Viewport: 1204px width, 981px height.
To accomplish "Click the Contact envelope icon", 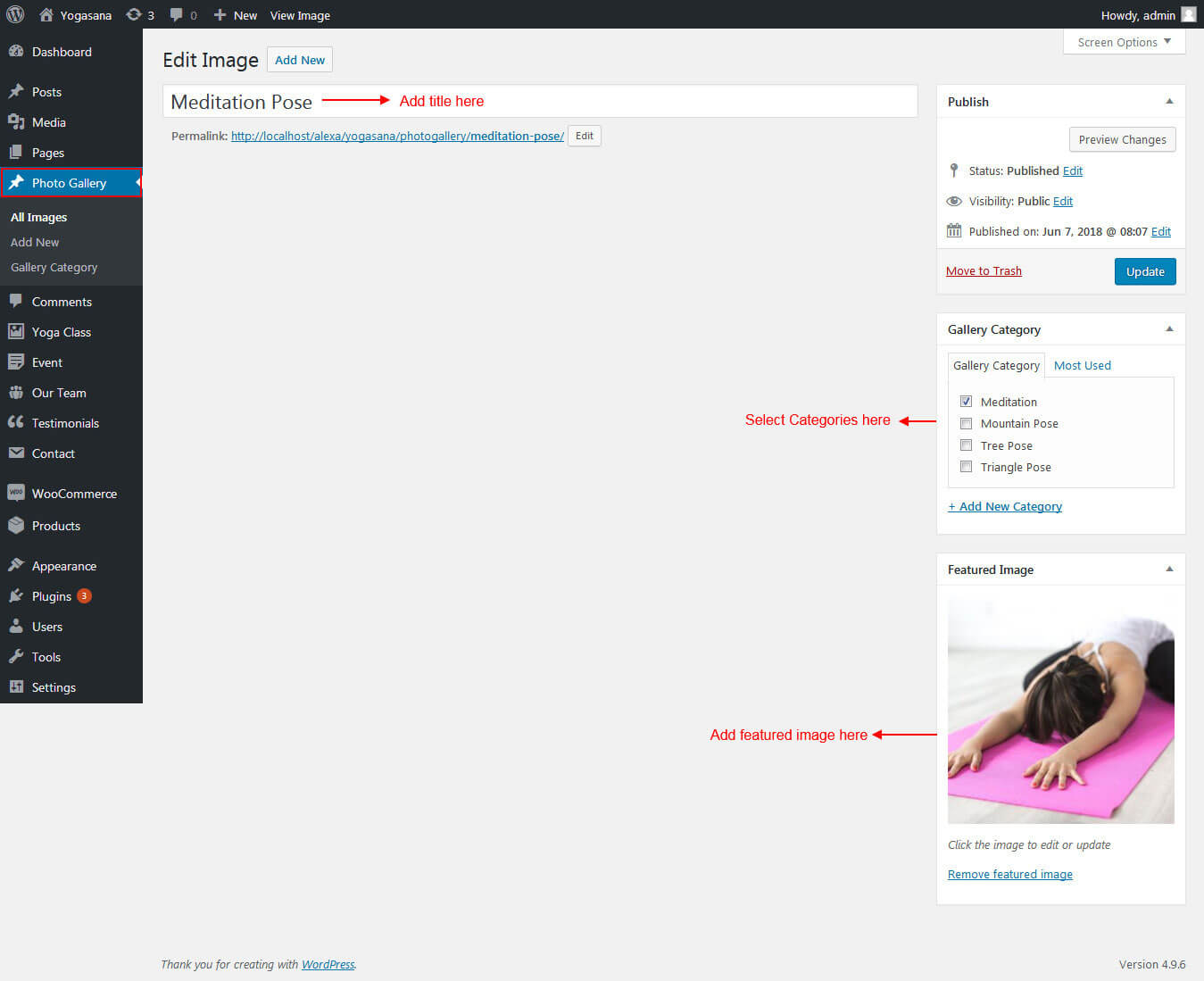I will (x=16, y=453).
